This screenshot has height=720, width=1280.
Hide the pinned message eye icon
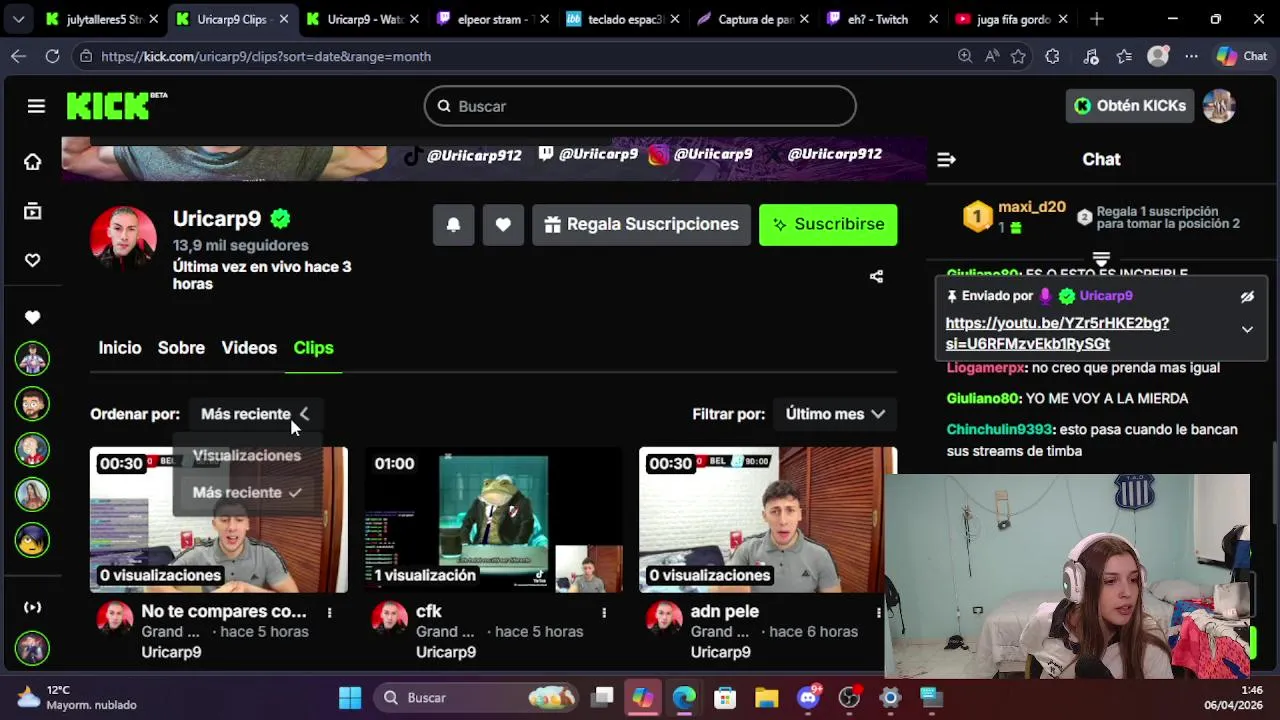pyautogui.click(x=1247, y=297)
